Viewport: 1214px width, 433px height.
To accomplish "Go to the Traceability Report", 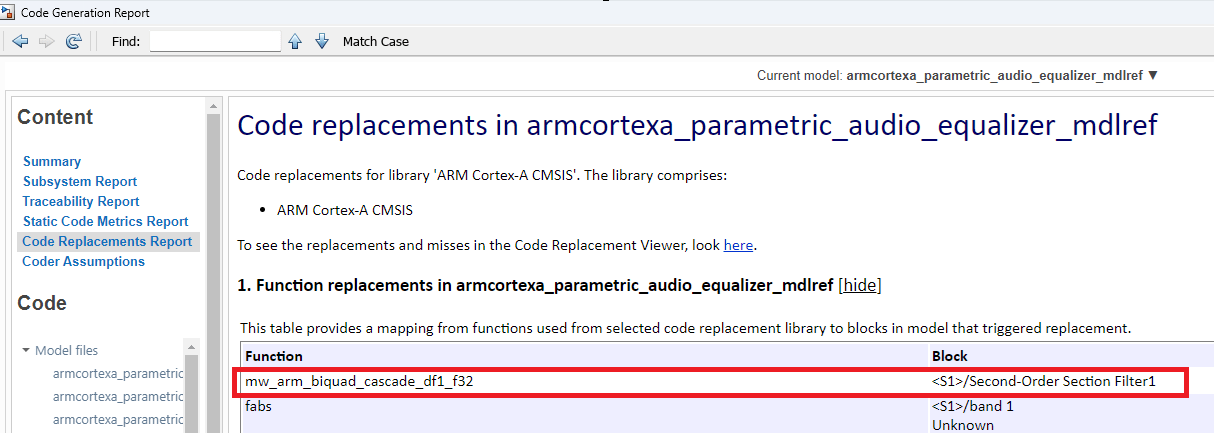I will click(81, 201).
